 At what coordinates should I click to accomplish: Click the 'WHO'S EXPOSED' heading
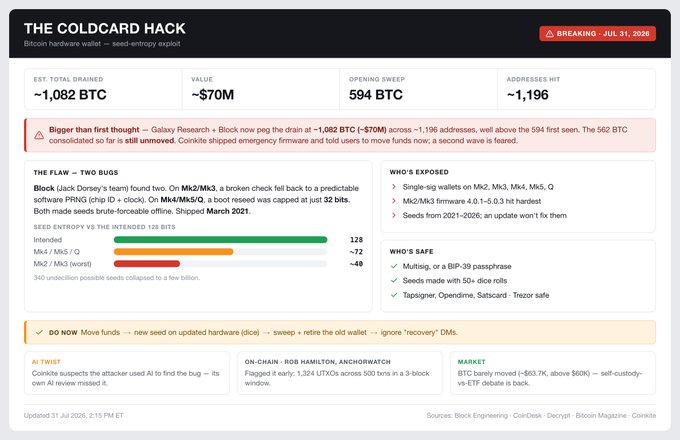(x=419, y=172)
